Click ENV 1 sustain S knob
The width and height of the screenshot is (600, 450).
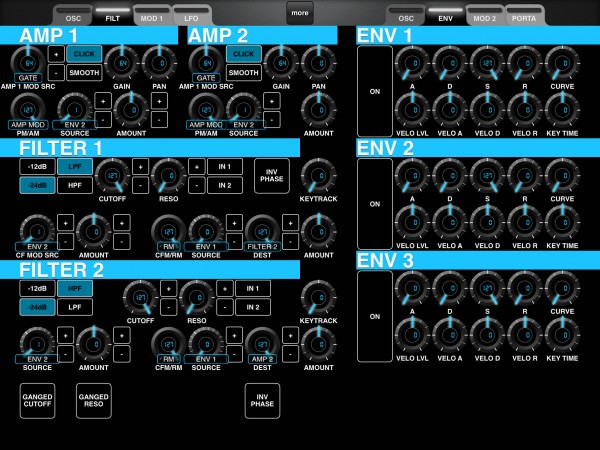(x=488, y=63)
